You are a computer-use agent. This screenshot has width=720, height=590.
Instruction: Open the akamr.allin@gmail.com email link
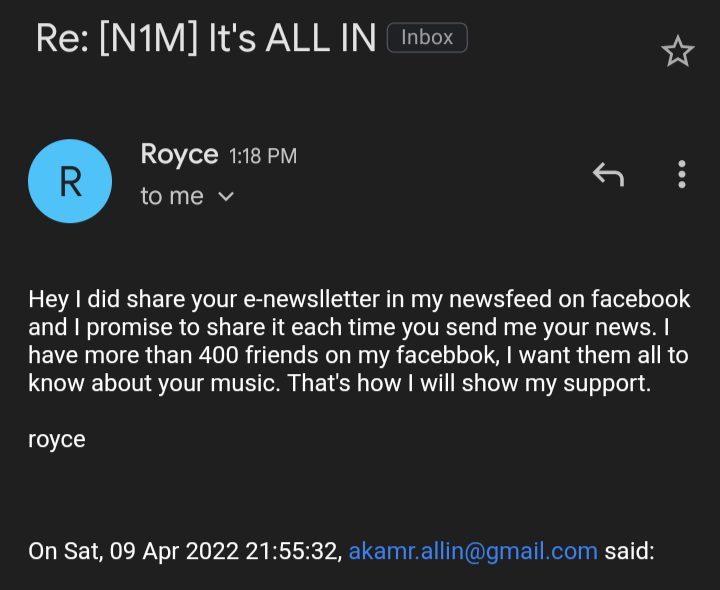click(473, 551)
